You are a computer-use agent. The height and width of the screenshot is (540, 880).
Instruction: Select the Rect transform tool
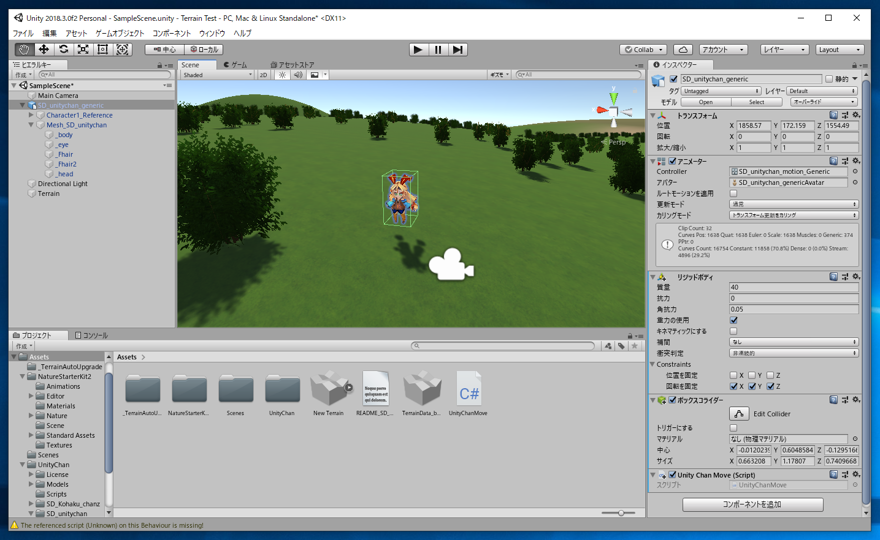tap(103, 49)
